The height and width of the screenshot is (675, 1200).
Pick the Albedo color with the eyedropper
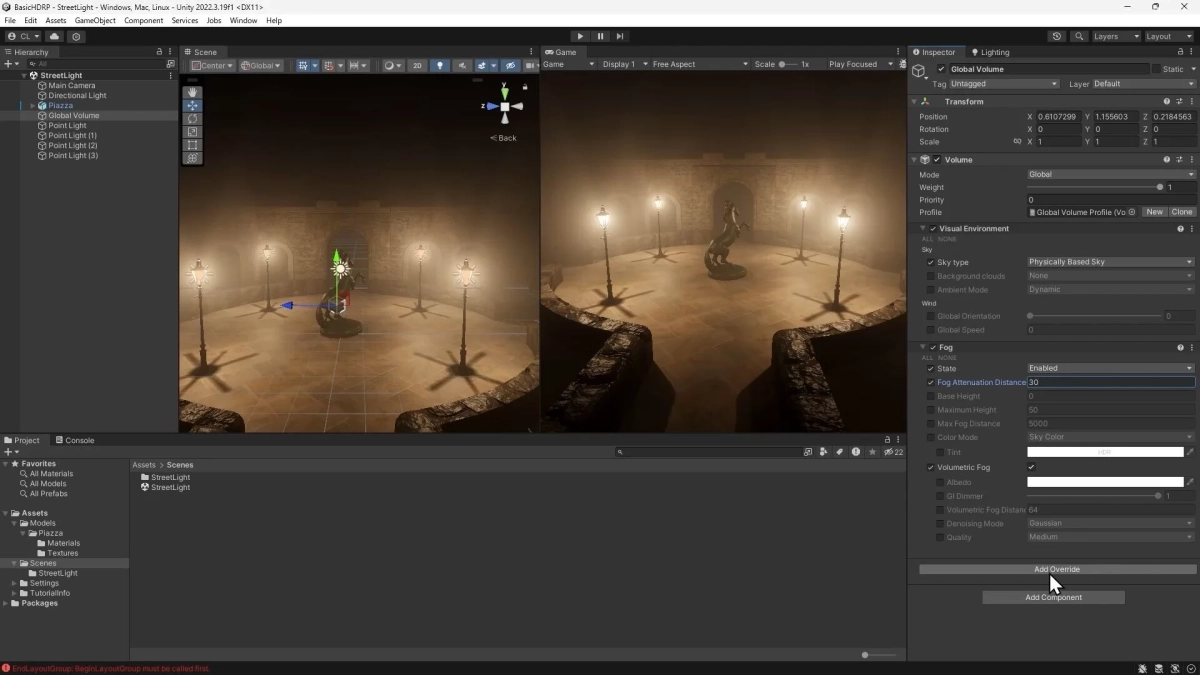pyautogui.click(x=1190, y=482)
